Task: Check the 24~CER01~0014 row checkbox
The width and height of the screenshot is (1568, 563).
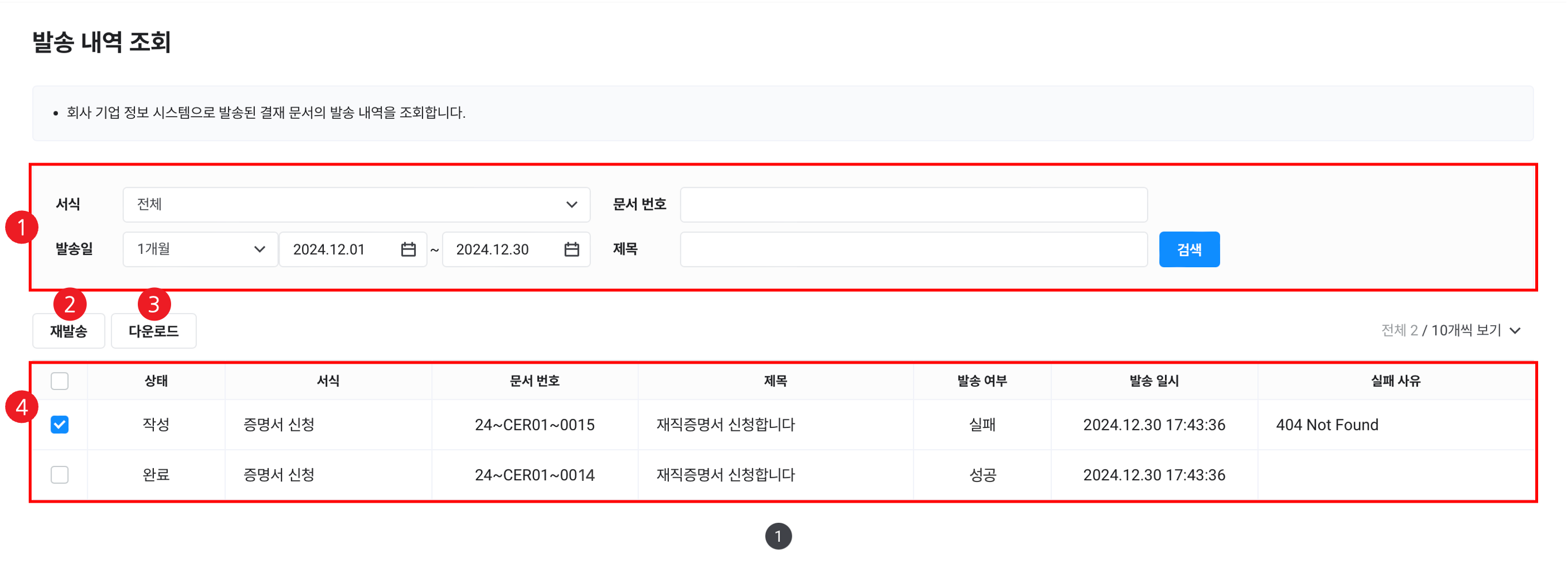Action: [60, 475]
